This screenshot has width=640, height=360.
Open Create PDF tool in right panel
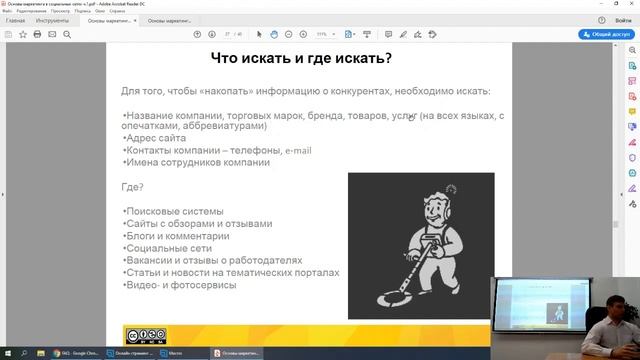pyautogui.click(x=632, y=96)
